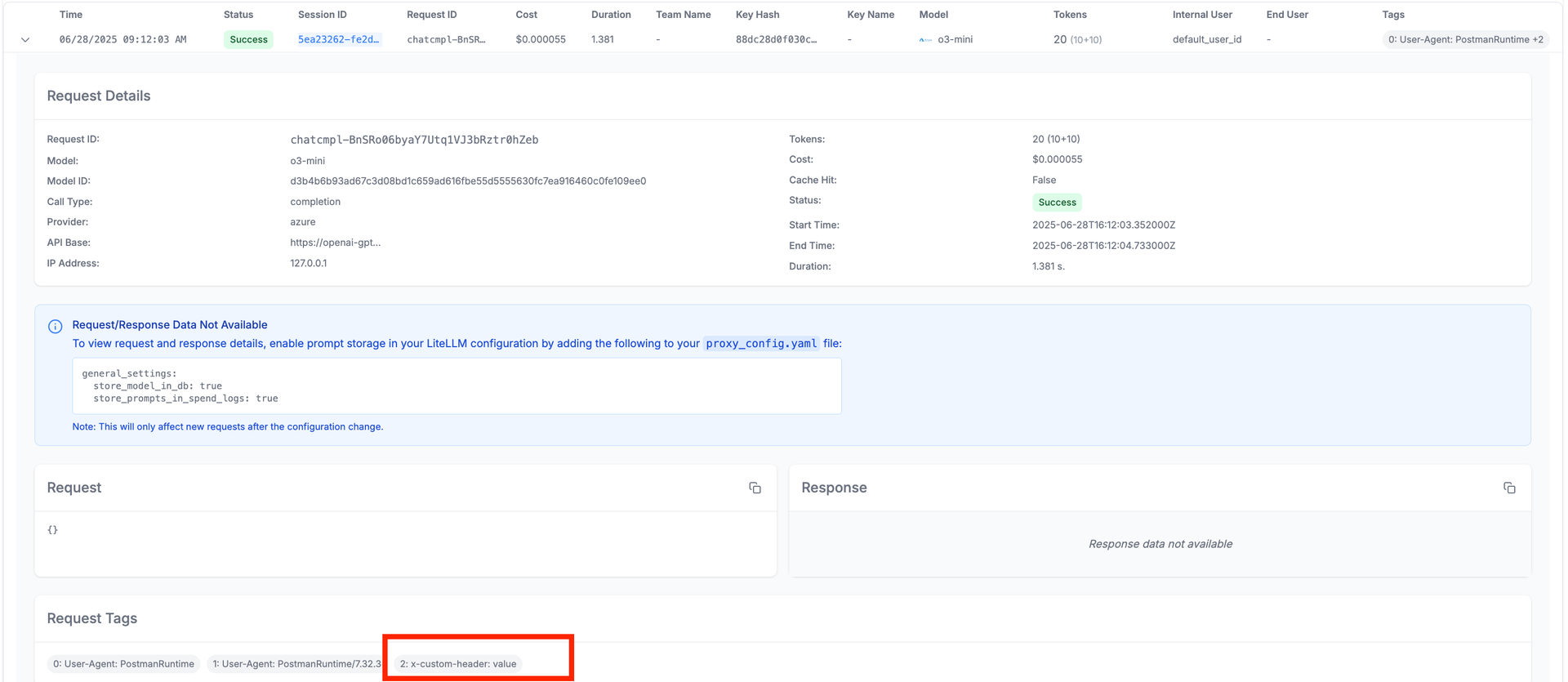Click the Response panel copy icon
The height and width of the screenshot is (682, 1568).
pyautogui.click(x=1508, y=488)
